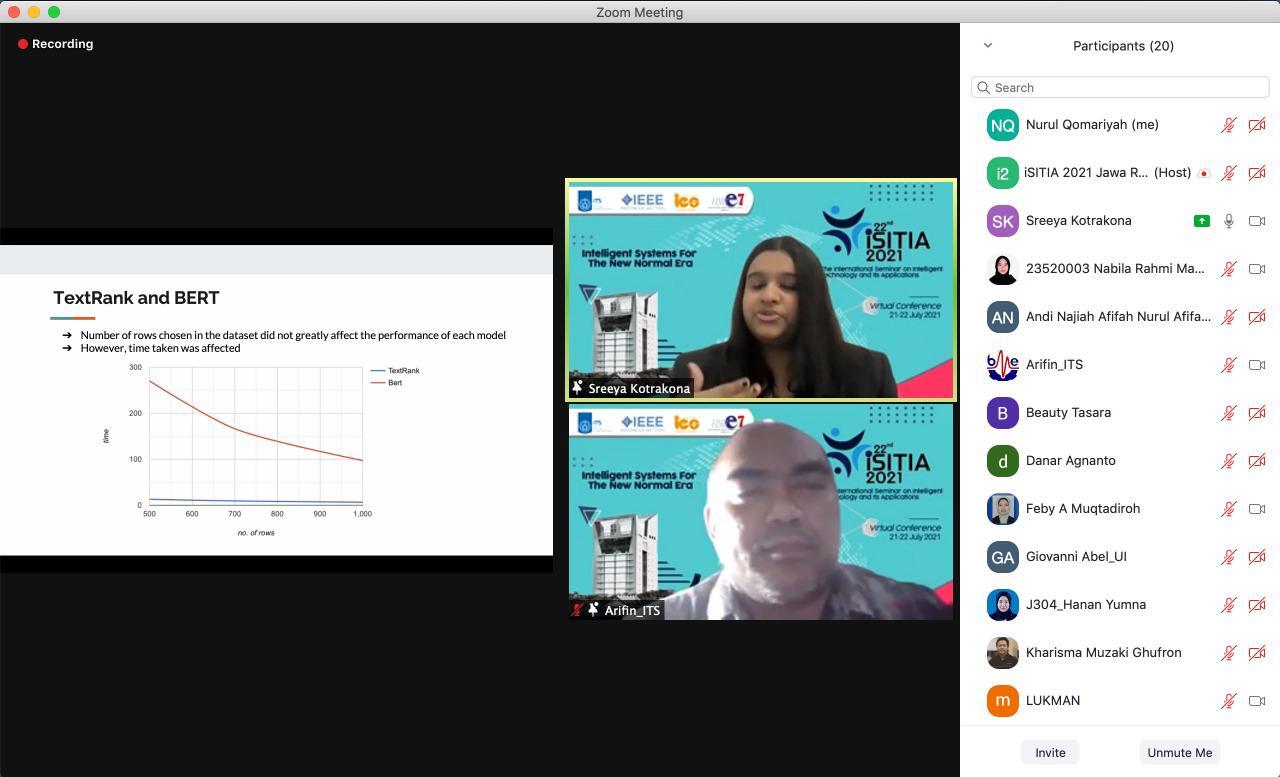Click Beauty Tasara's disabled camera icon

(x=1257, y=413)
